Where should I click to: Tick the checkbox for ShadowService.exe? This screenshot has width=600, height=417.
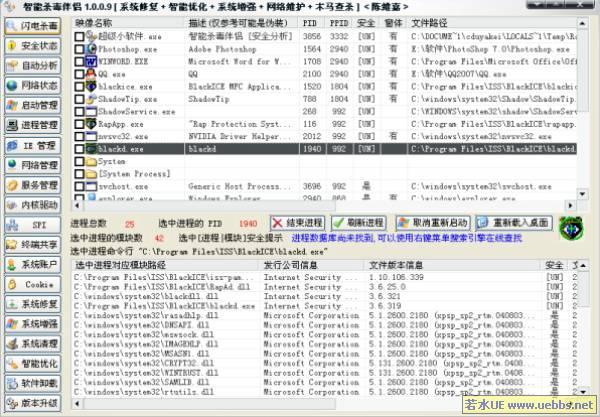point(79,112)
